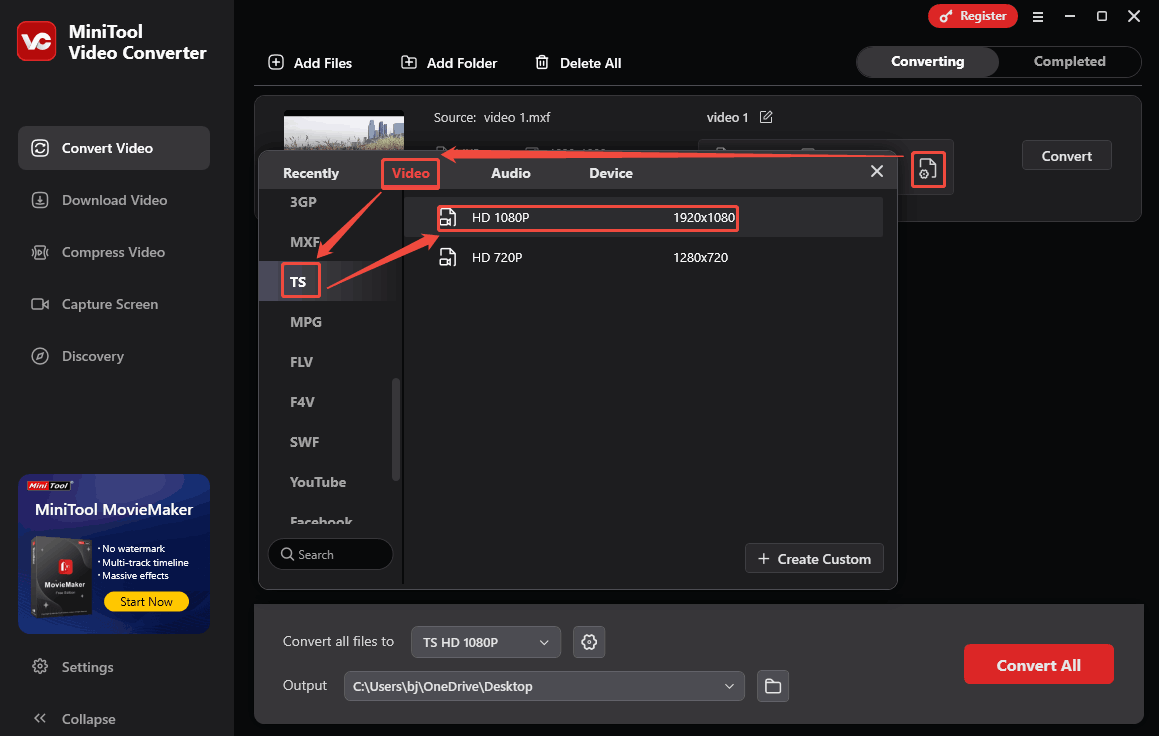1159x736 pixels.
Task: Open the hamburger menu icon
Action: (x=1038, y=16)
